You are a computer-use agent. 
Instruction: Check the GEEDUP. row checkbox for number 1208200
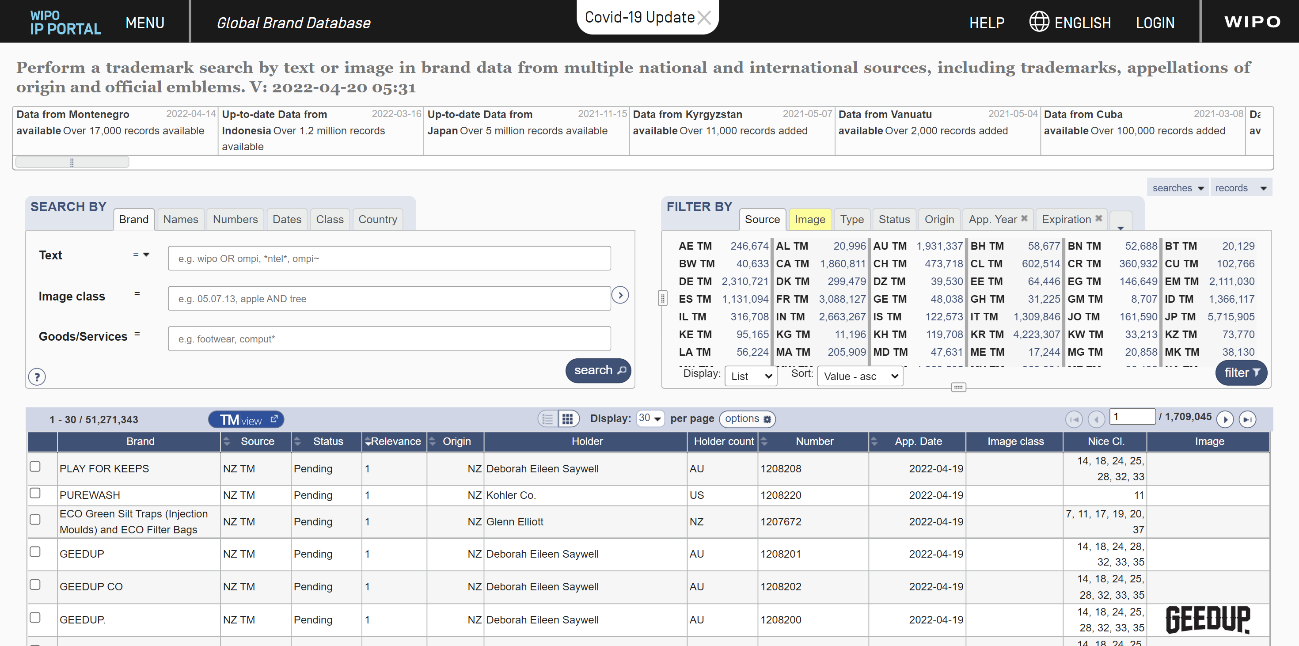point(36,618)
